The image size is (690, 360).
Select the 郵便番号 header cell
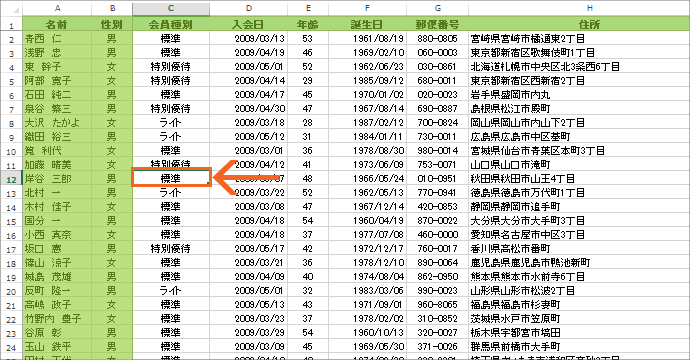pyautogui.click(x=437, y=24)
